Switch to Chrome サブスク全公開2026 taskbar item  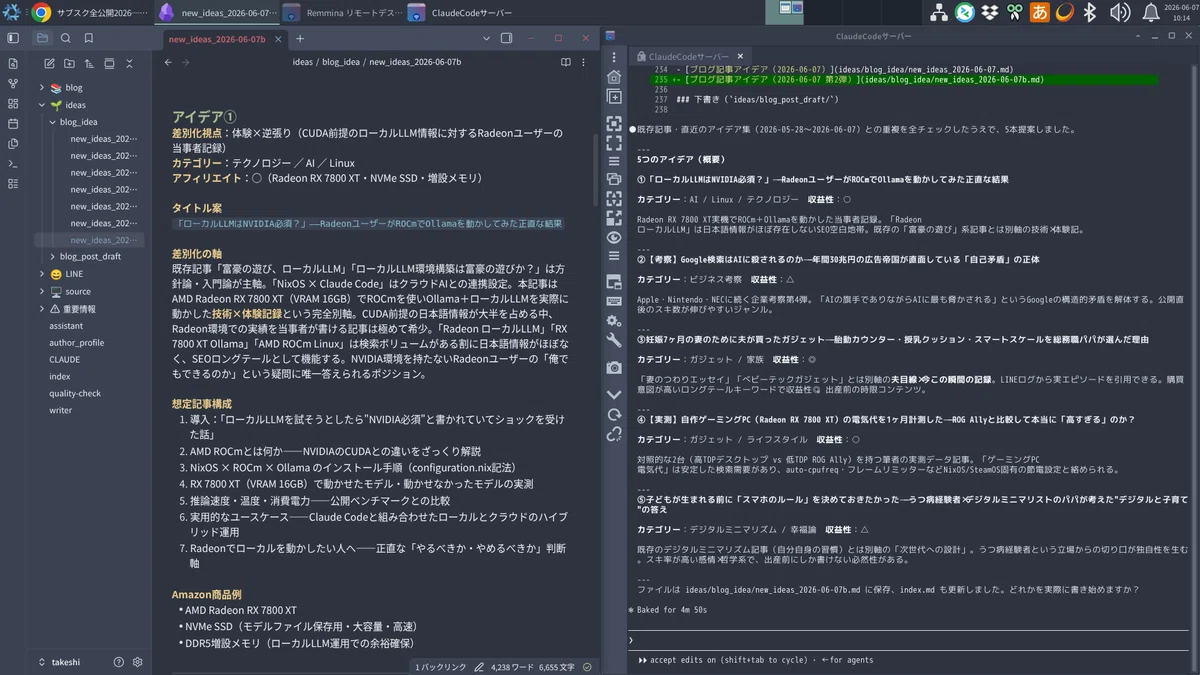[x=90, y=14]
